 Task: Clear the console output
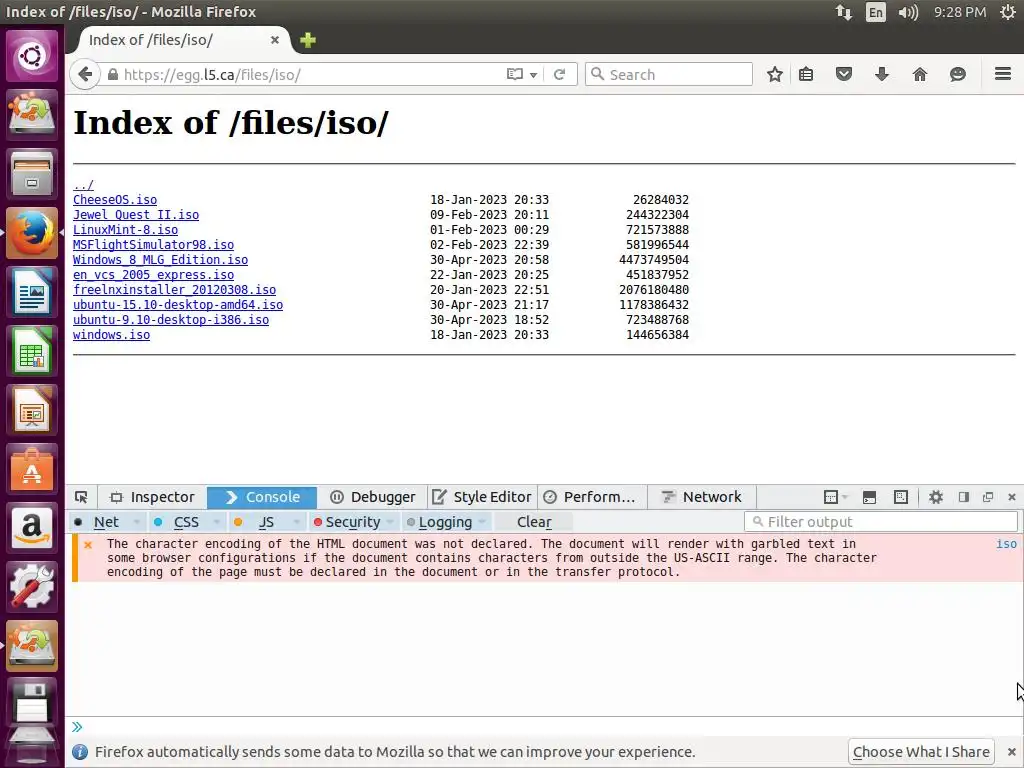click(x=534, y=522)
